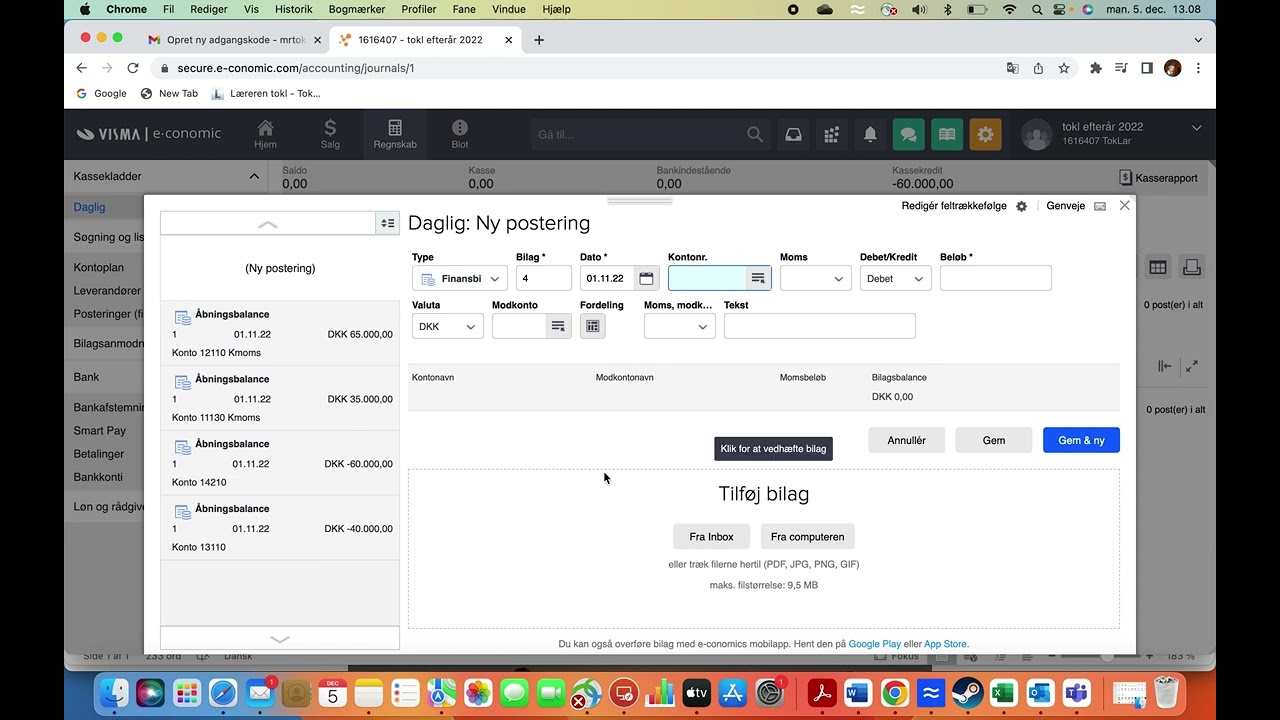The height and width of the screenshot is (720, 1280).
Task: Click the Chrome translate page icon
Action: coord(1013,68)
